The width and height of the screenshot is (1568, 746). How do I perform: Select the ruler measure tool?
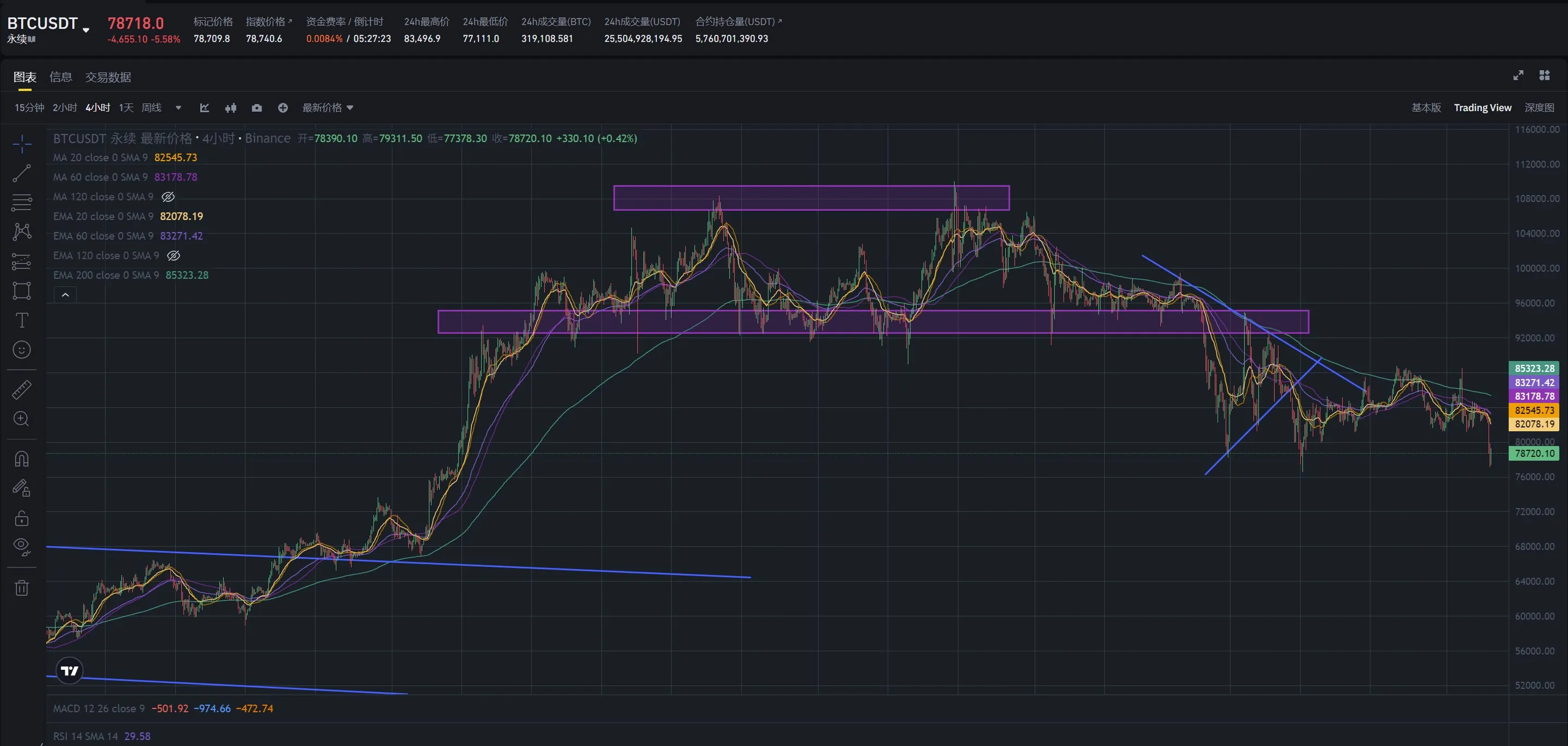pos(22,390)
